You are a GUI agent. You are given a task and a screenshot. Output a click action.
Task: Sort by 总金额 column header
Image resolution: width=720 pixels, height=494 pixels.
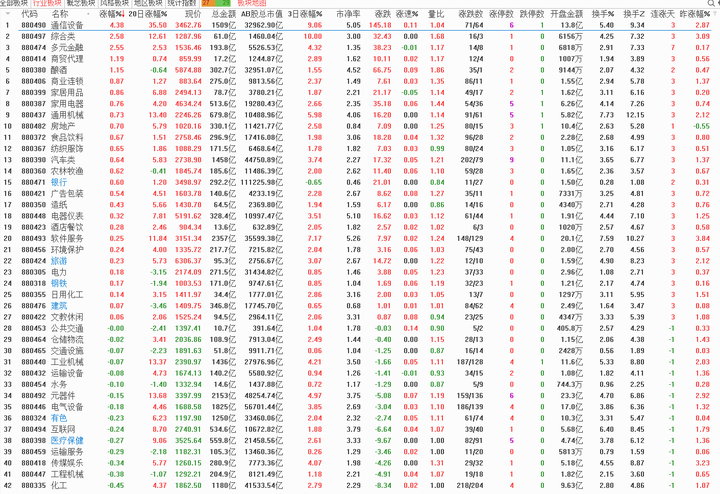223,14
